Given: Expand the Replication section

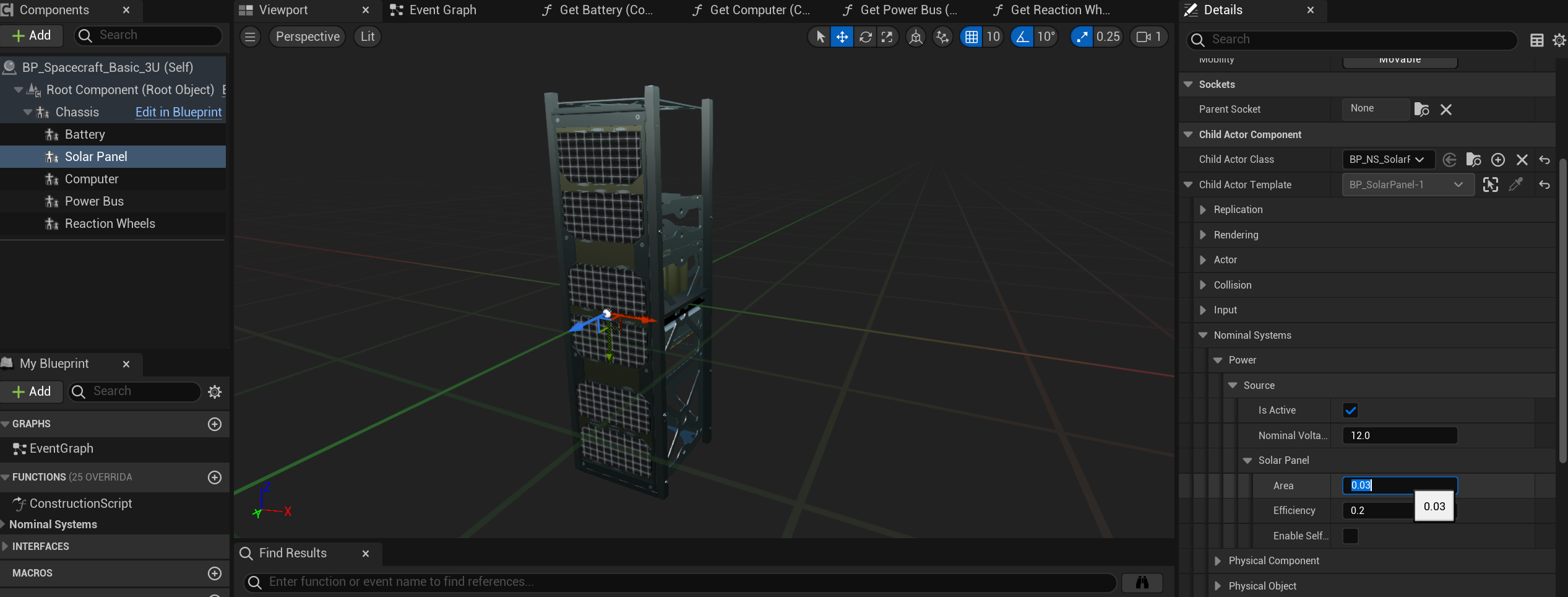Looking at the screenshot, I should 1203,210.
